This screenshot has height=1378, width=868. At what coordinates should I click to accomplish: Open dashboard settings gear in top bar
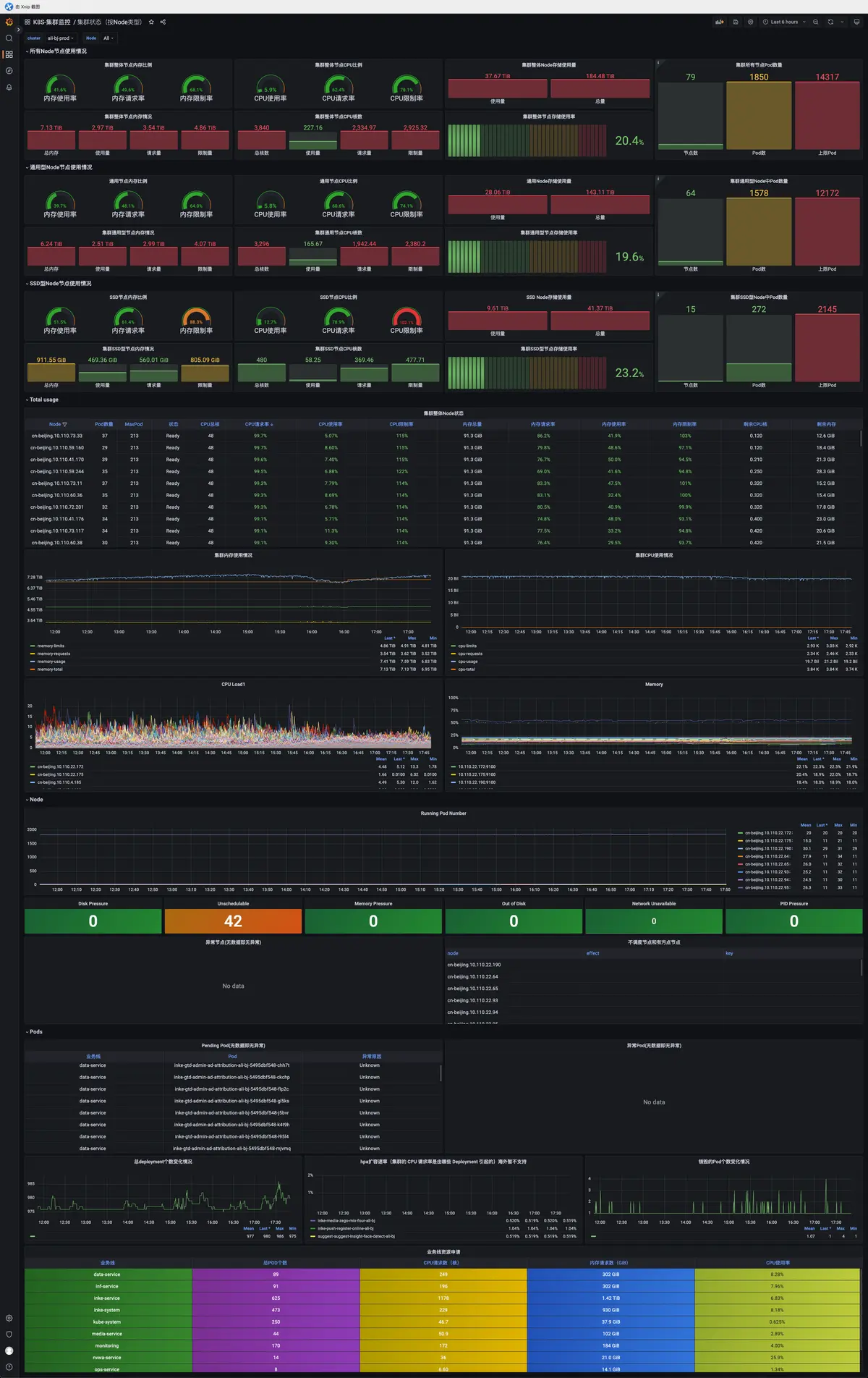(750, 22)
